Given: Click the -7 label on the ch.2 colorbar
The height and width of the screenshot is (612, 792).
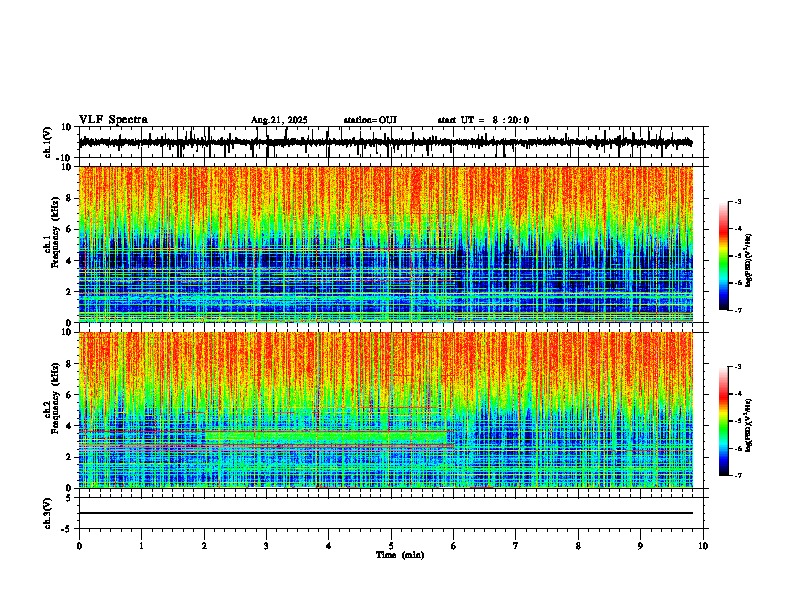Looking at the screenshot, I should 738,475.
